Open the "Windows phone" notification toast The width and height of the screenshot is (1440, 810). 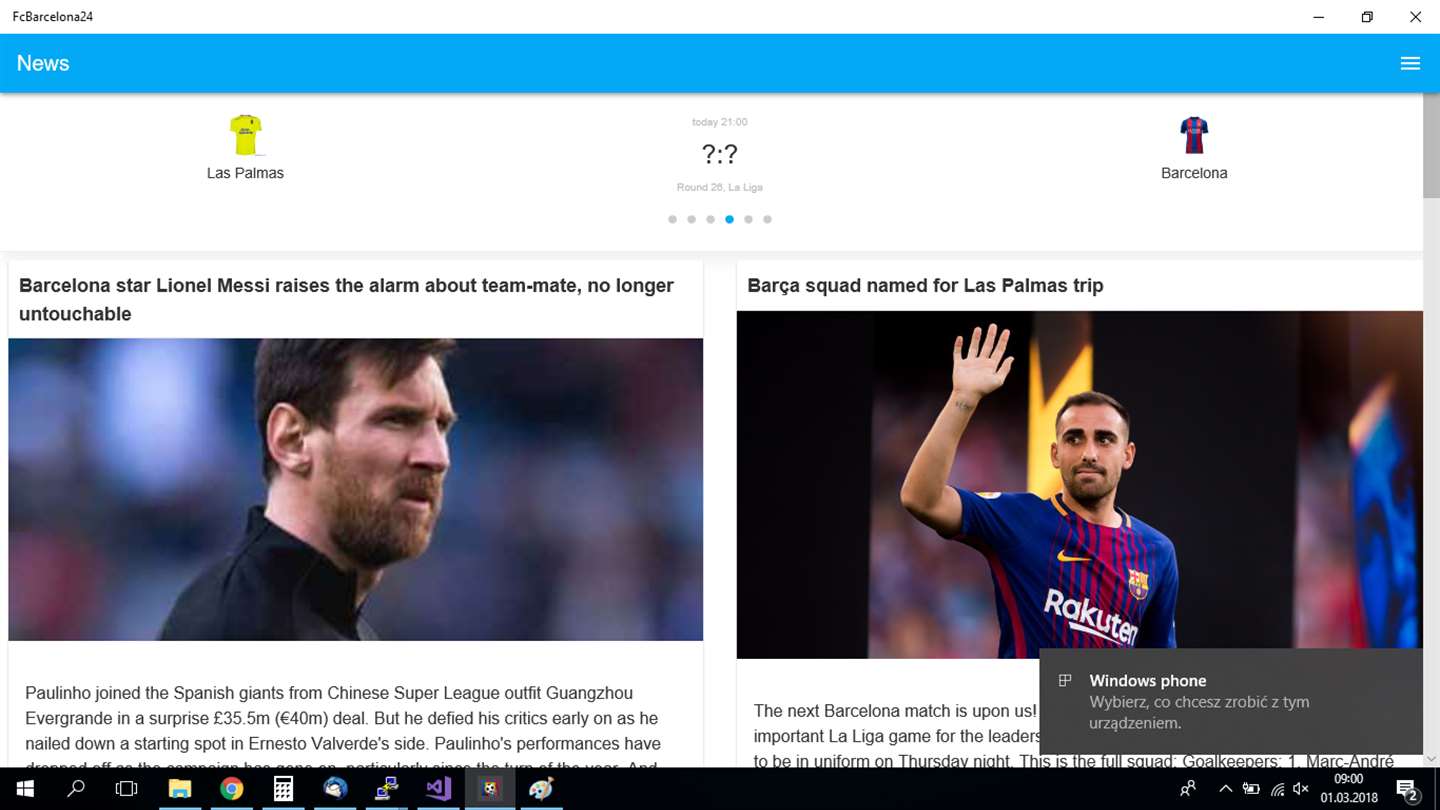tap(1231, 701)
